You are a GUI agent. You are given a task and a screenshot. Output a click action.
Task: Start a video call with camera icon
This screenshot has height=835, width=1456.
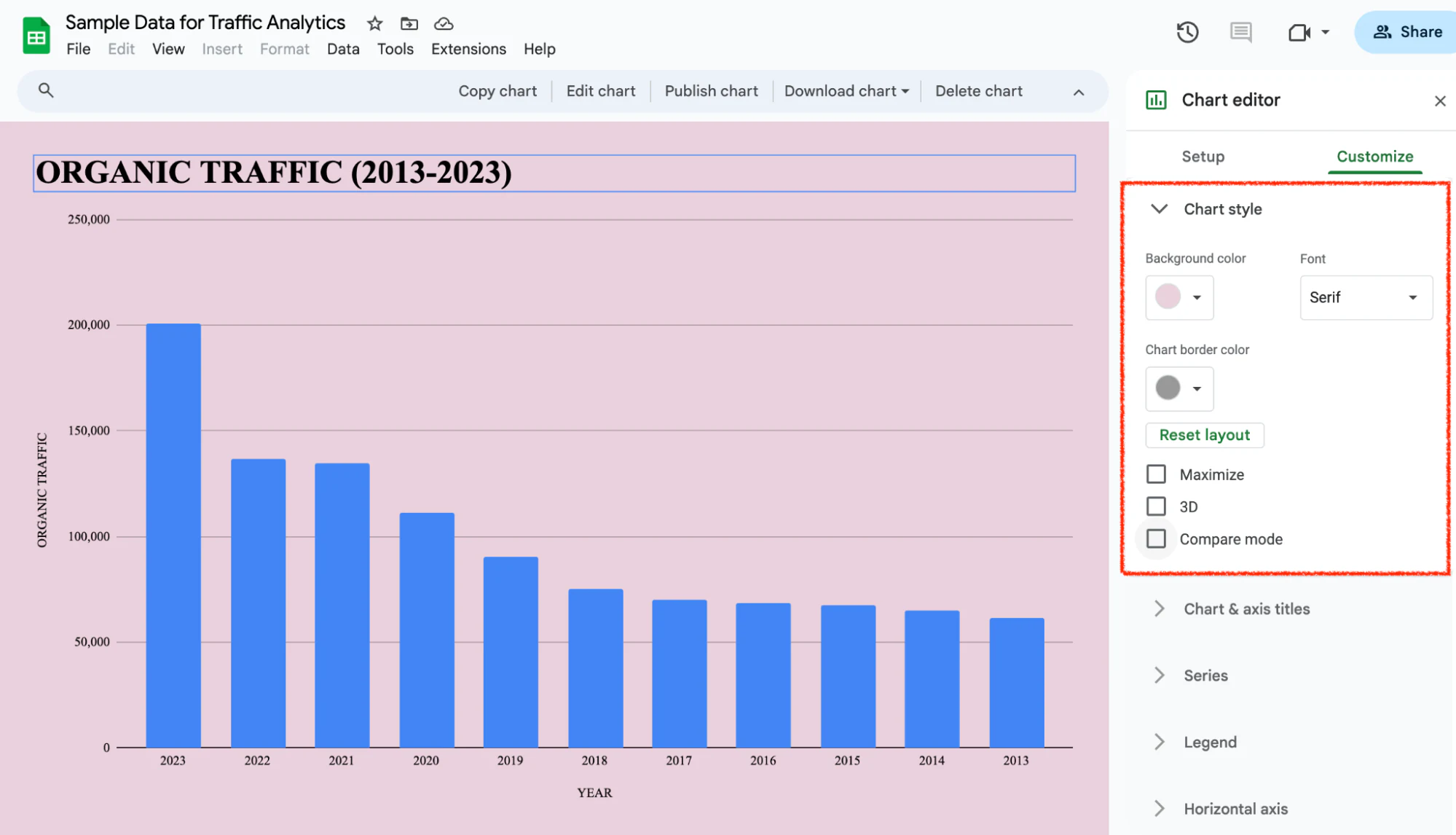point(1299,32)
